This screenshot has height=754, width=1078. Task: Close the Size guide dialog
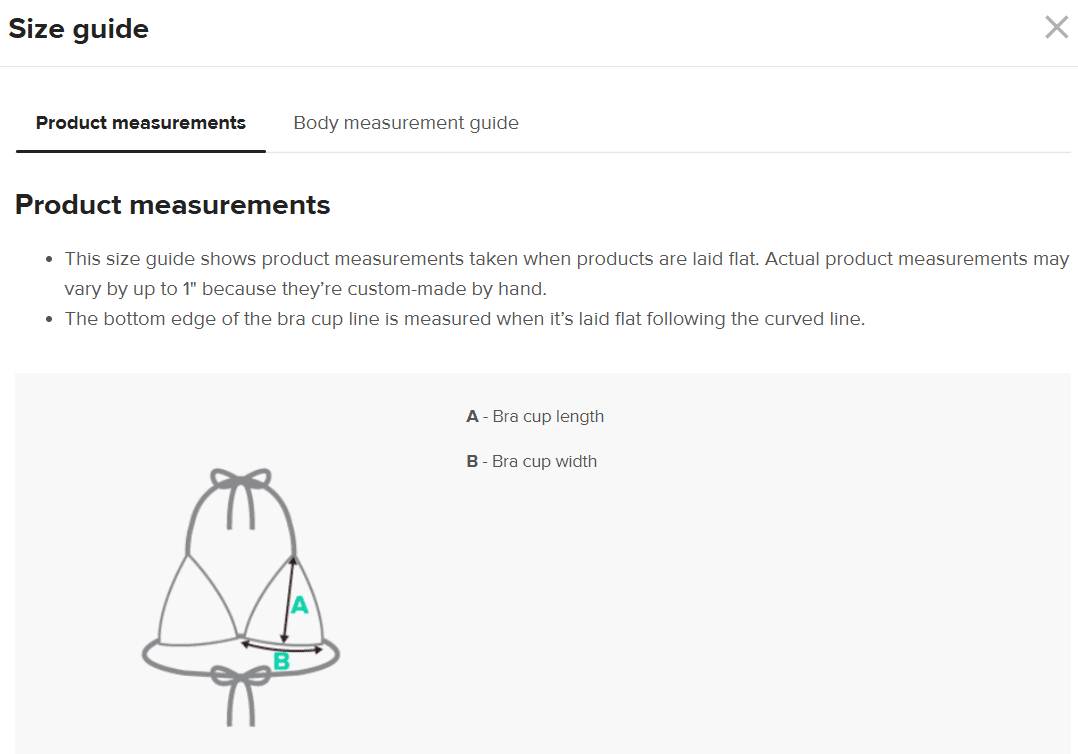(x=1056, y=28)
